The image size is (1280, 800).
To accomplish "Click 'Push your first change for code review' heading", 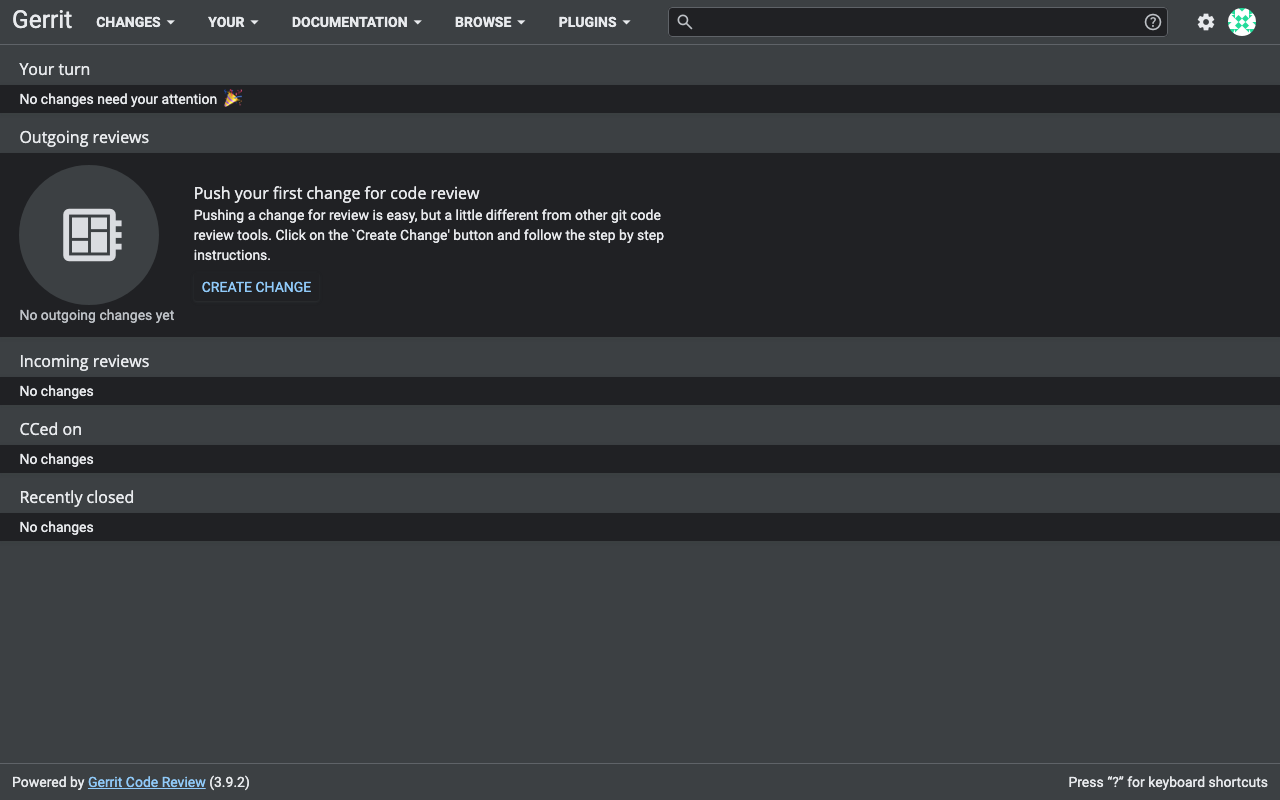I will pos(337,193).
